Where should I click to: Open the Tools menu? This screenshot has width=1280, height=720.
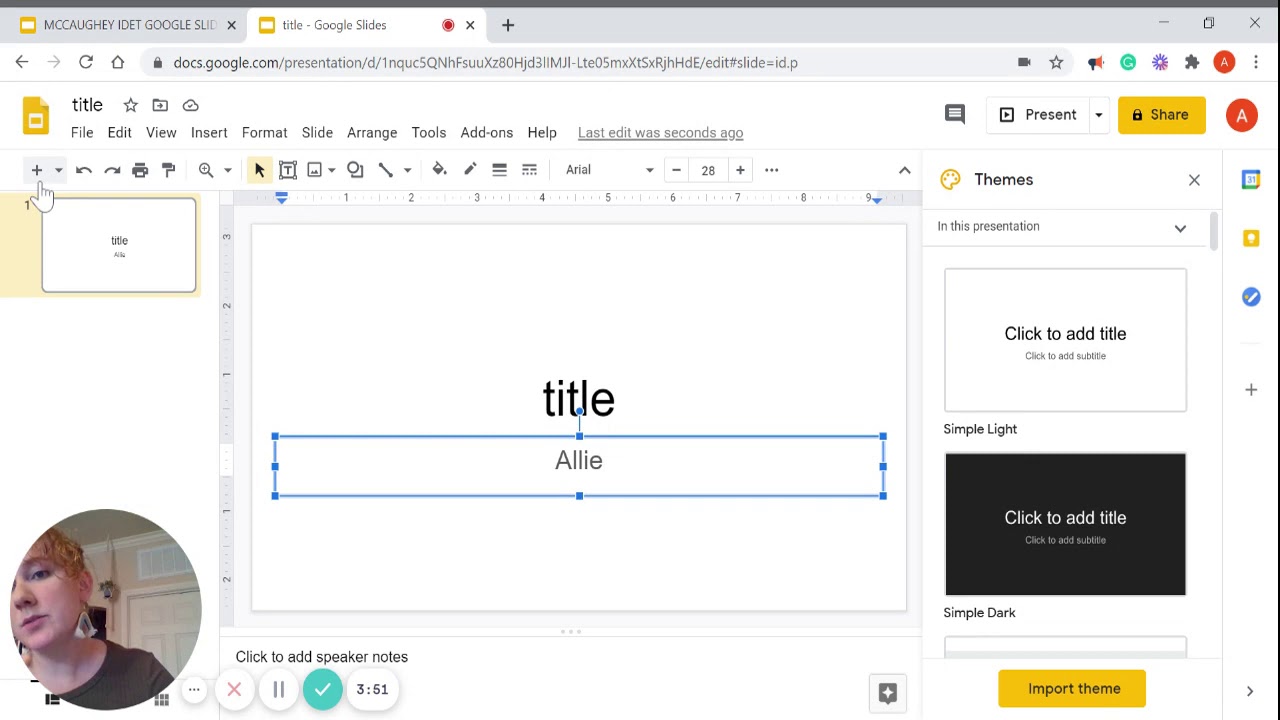(x=428, y=132)
